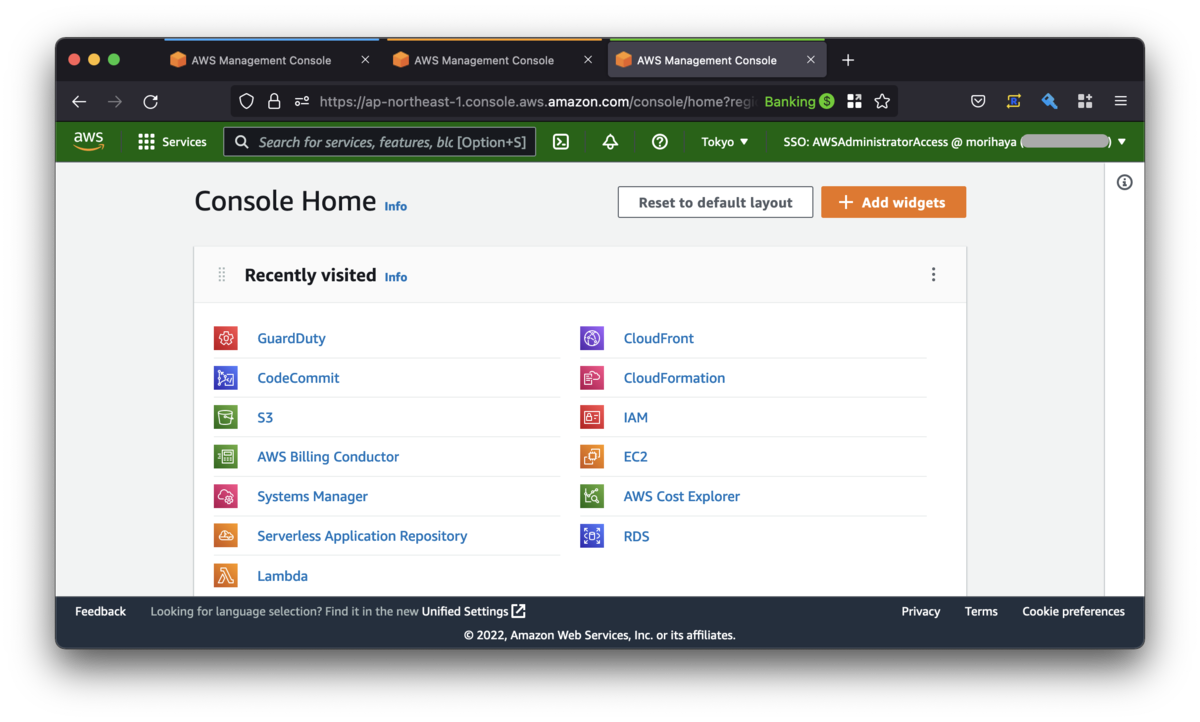This screenshot has width=1200, height=722.
Task: Open the IAM link
Action: 635,417
